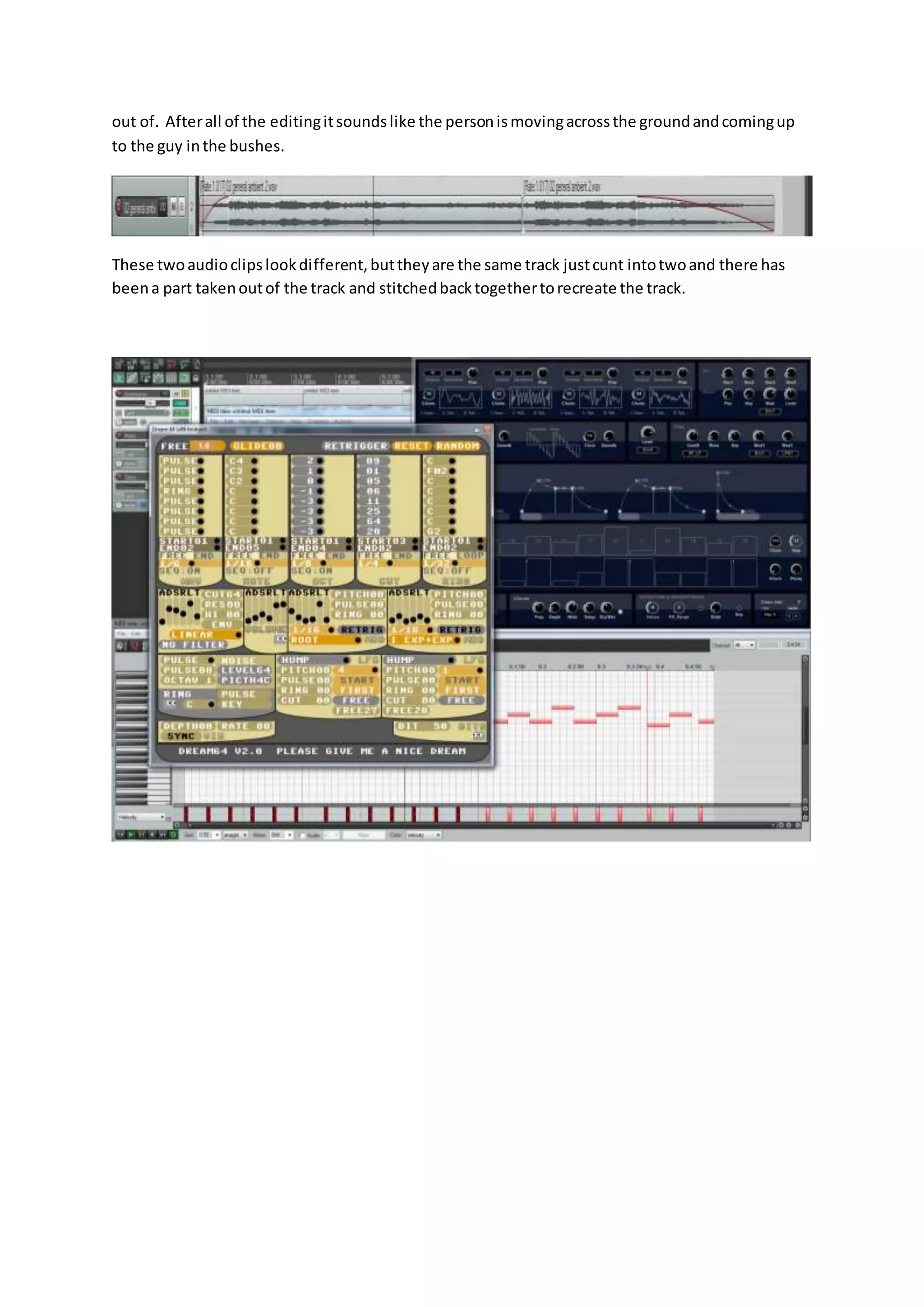Open the File menu of the MIDI editor
924x1307 pixels.
(x=120, y=634)
